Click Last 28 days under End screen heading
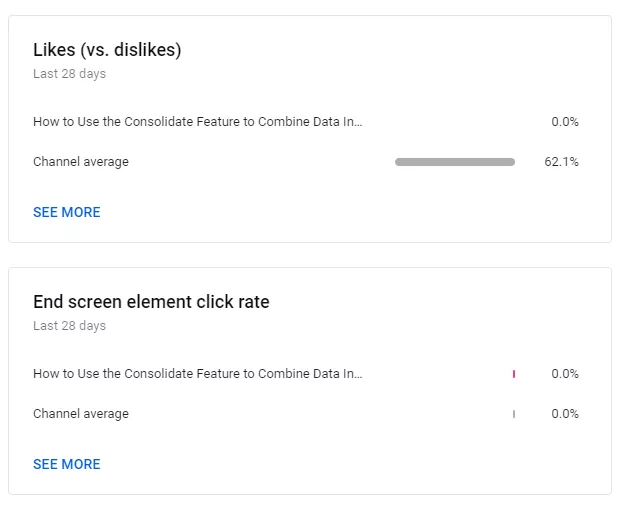The width and height of the screenshot is (623, 510). pyautogui.click(x=69, y=326)
